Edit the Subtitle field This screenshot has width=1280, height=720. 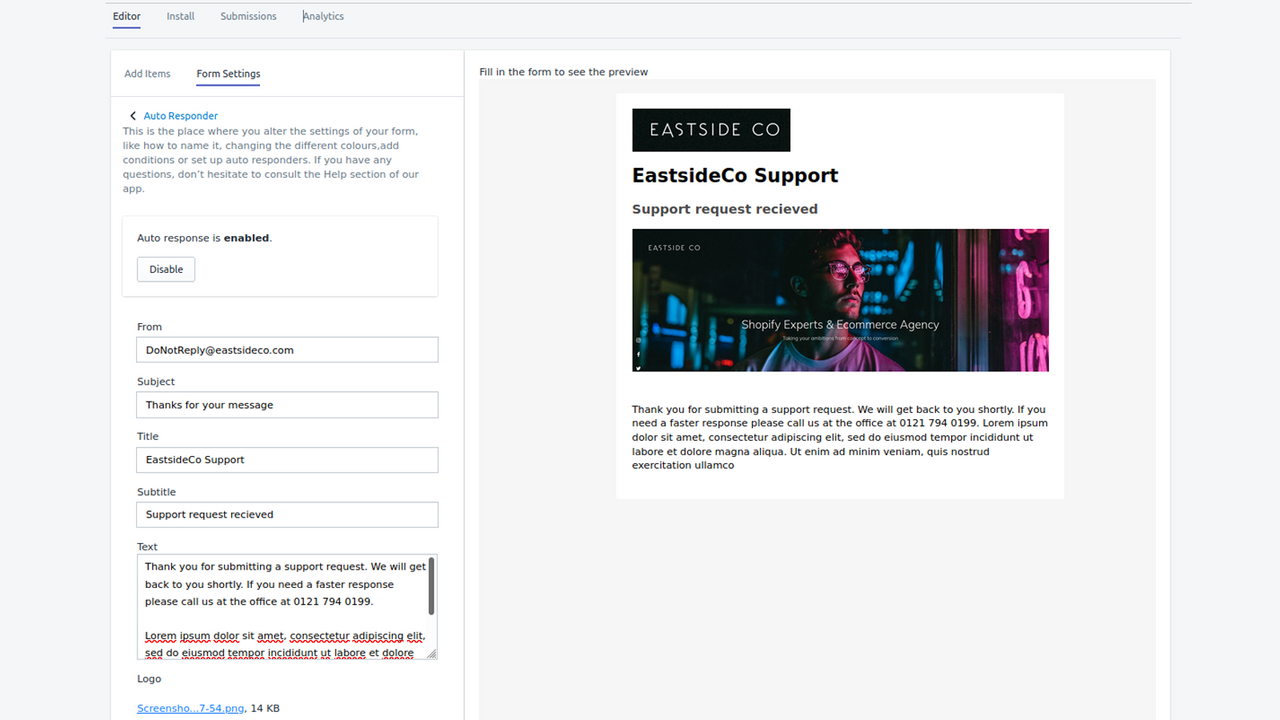(287, 514)
